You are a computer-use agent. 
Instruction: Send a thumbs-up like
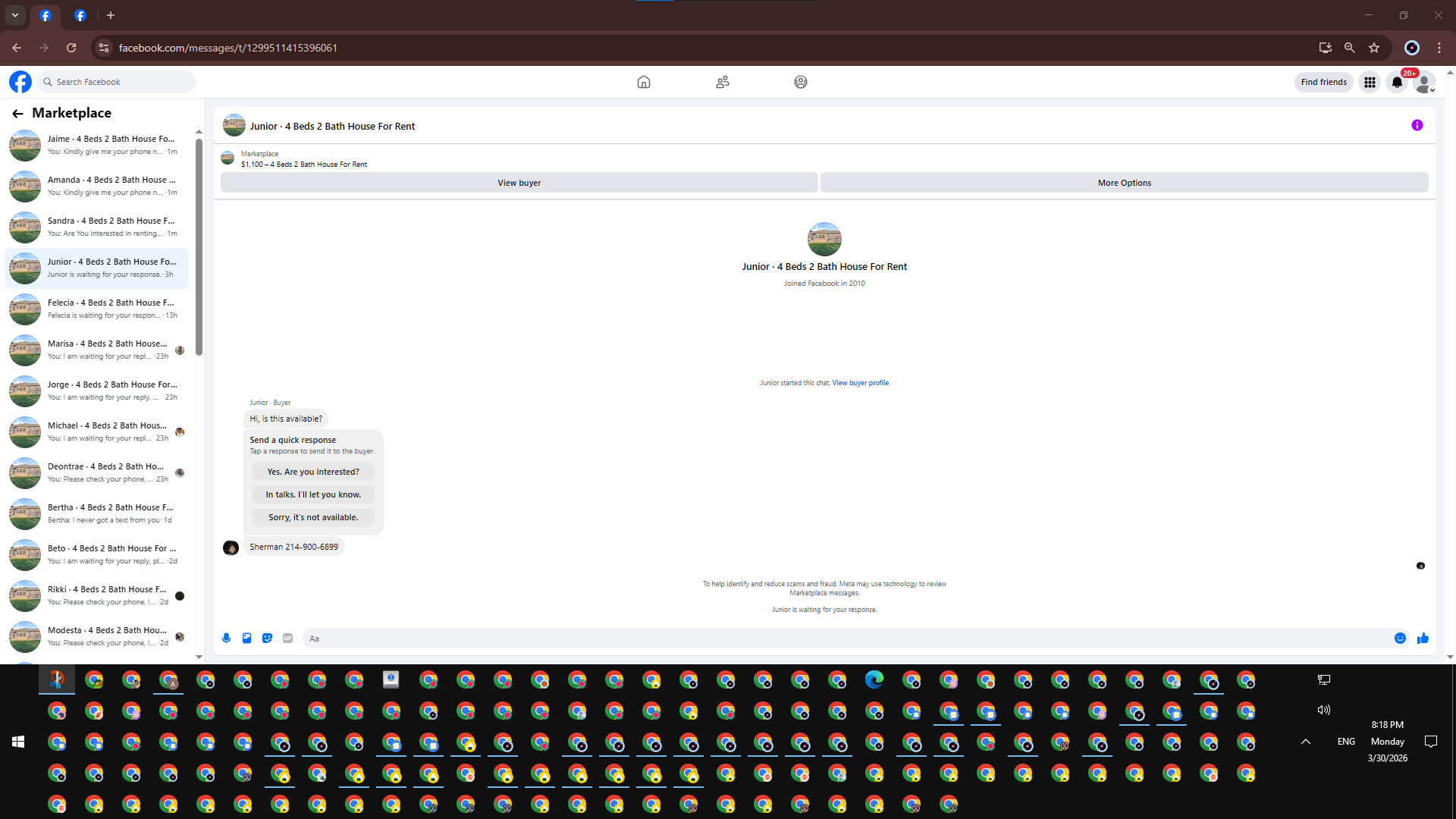(1423, 639)
